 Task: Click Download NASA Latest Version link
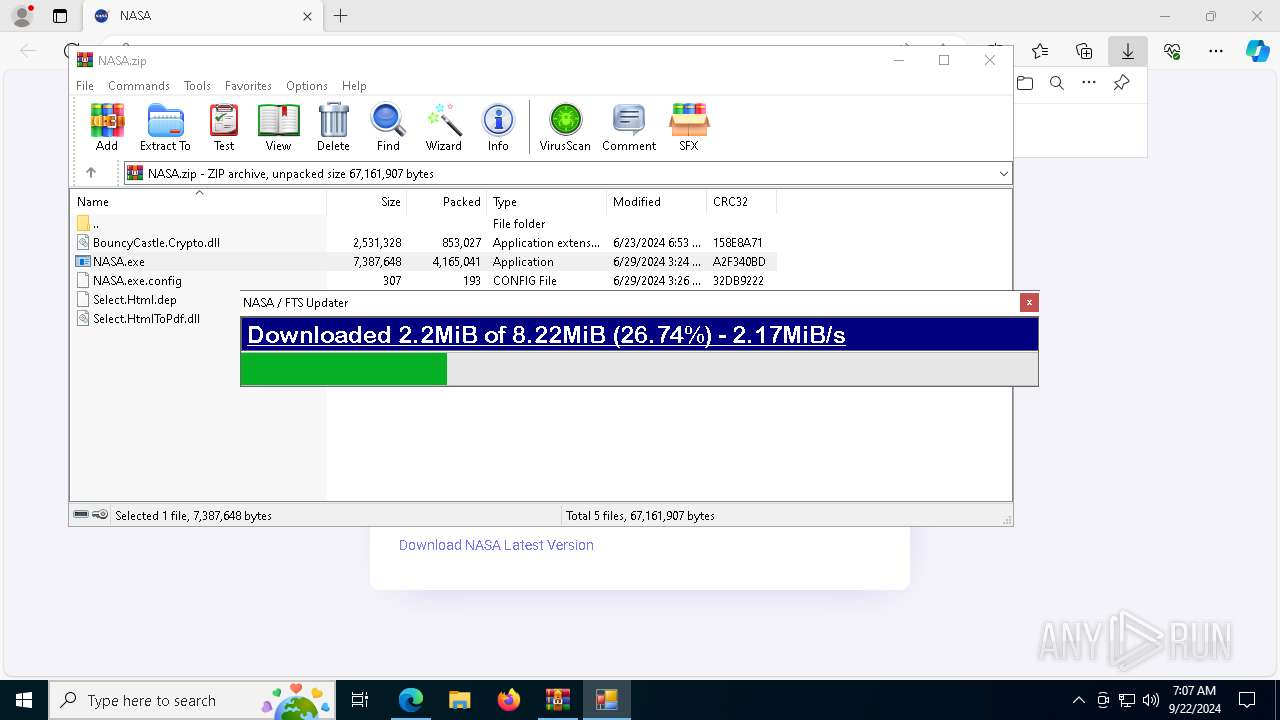pyautogui.click(x=496, y=545)
